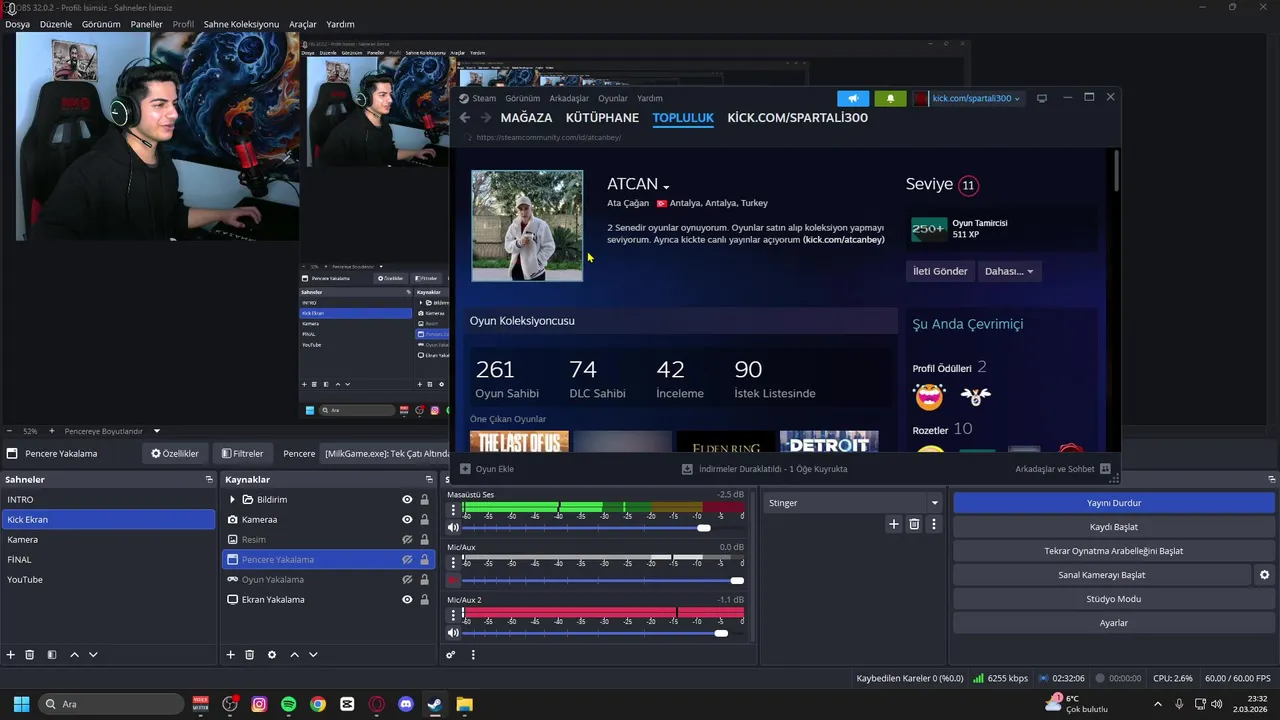Image resolution: width=1280 pixels, height=720 pixels.
Task: Move source up in Kaynaklar list
Action: point(294,655)
